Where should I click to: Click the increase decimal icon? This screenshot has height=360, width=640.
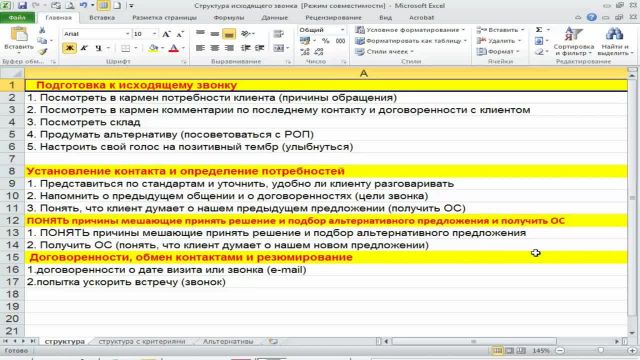(x=304, y=52)
